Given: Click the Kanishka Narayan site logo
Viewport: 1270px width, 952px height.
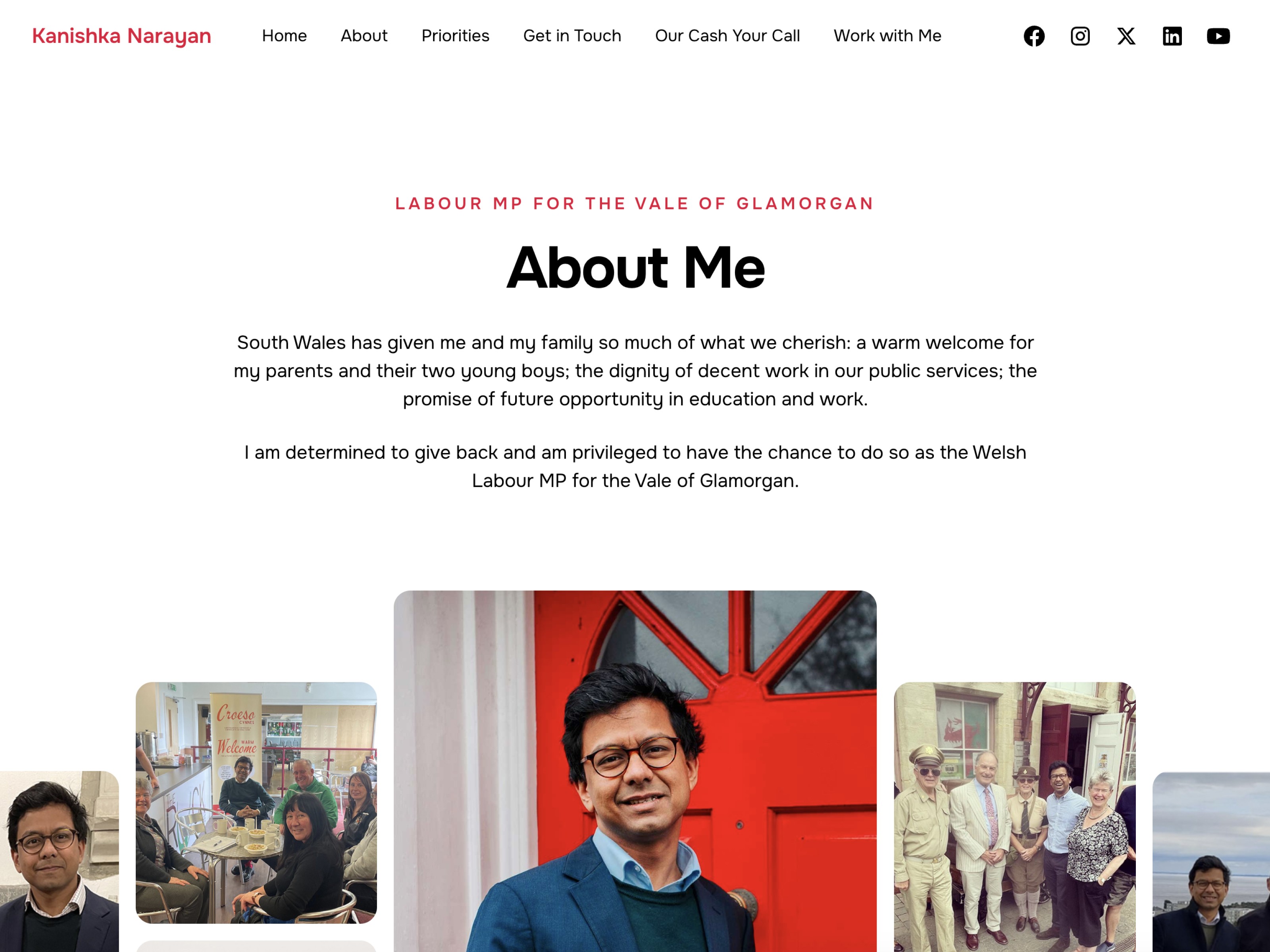Looking at the screenshot, I should coord(122,36).
